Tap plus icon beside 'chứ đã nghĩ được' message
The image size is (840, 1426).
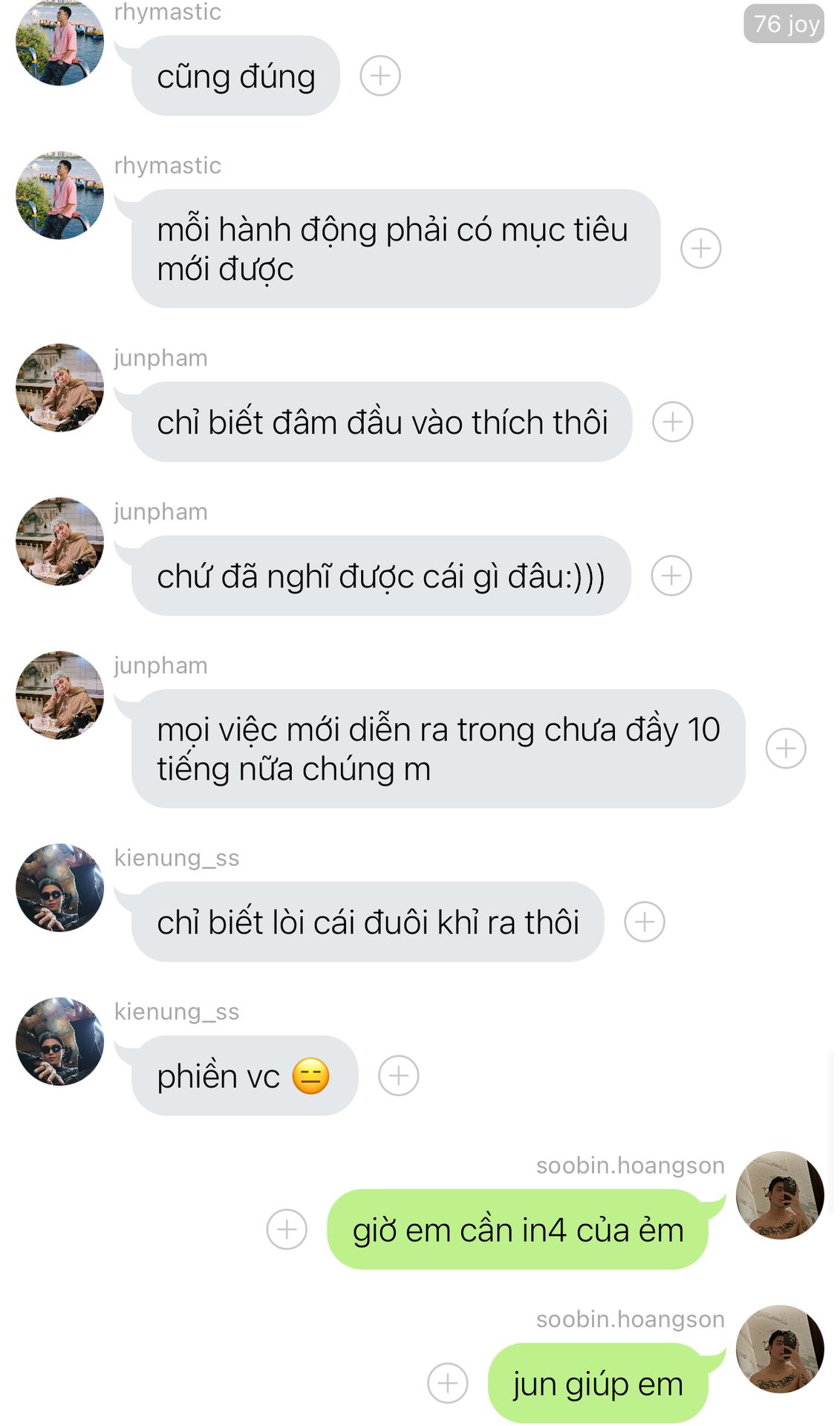(x=671, y=576)
